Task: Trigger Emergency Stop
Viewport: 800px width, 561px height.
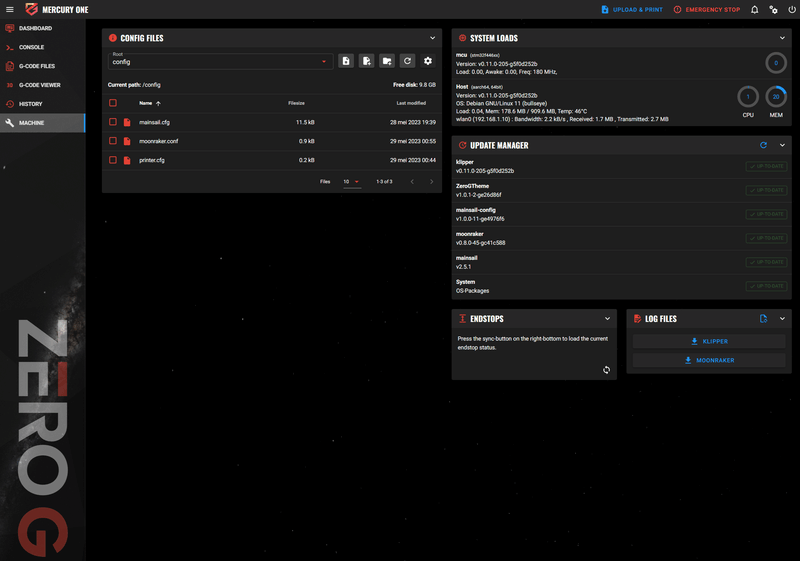Action: click(707, 10)
